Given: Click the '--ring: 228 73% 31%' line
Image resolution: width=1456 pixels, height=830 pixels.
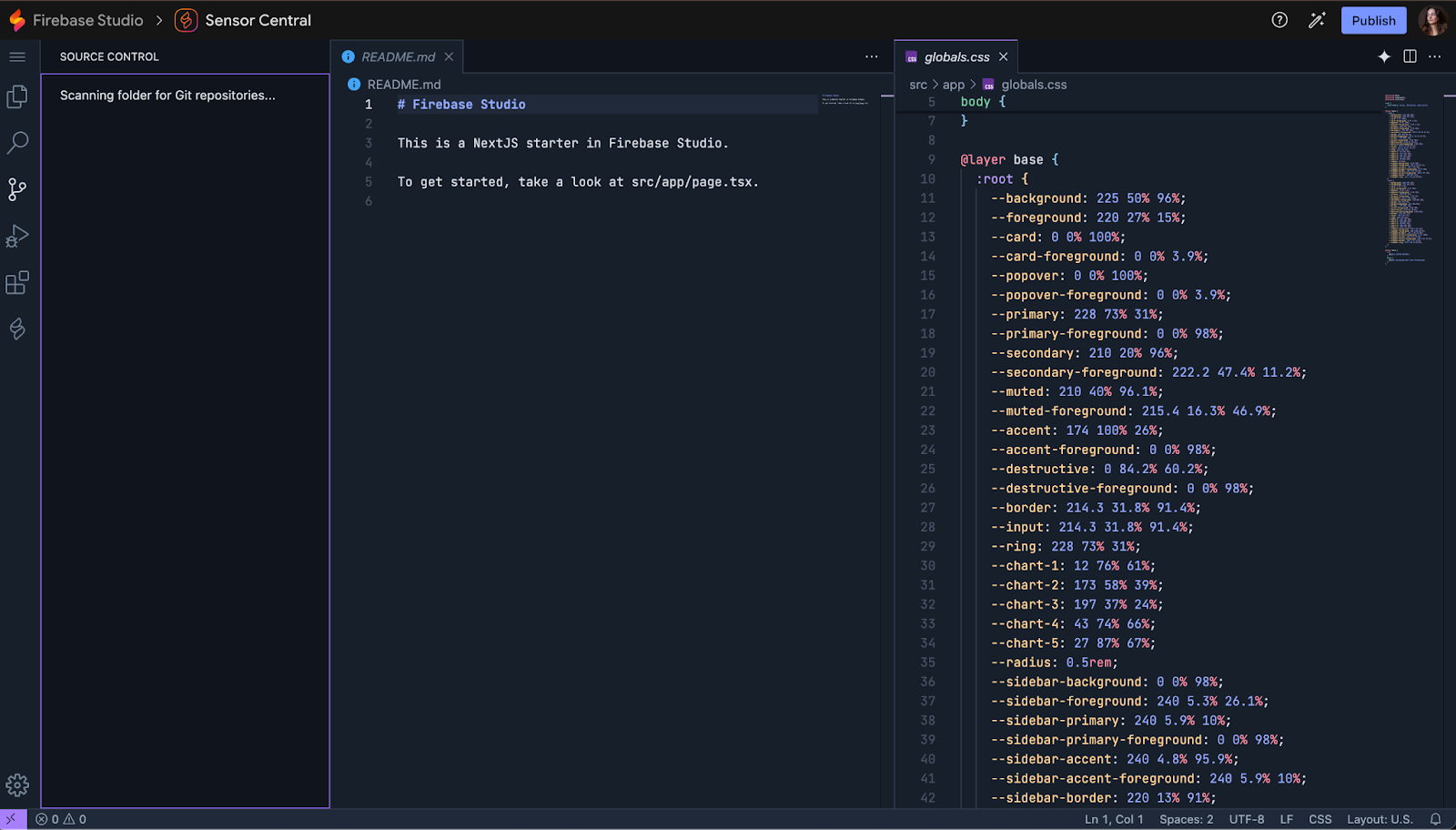Looking at the screenshot, I should pyautogui.click(x=1066, y=547).
